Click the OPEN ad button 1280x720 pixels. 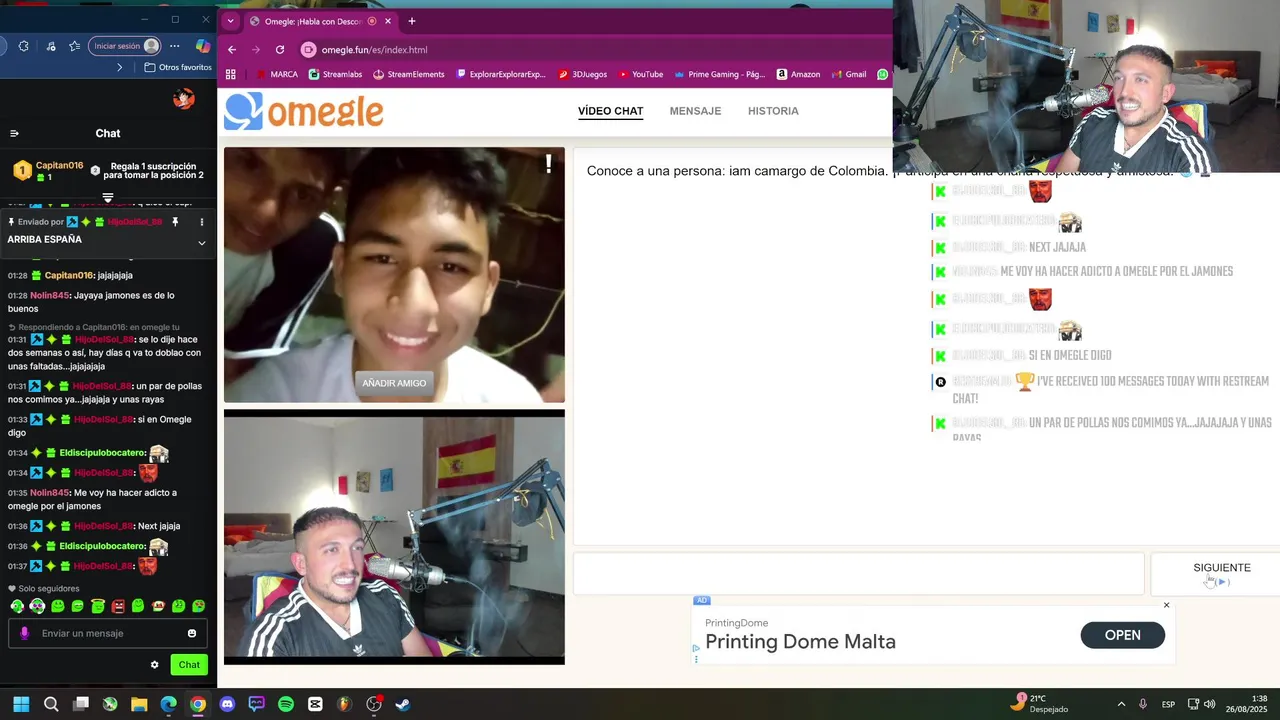click(1122, 635)
